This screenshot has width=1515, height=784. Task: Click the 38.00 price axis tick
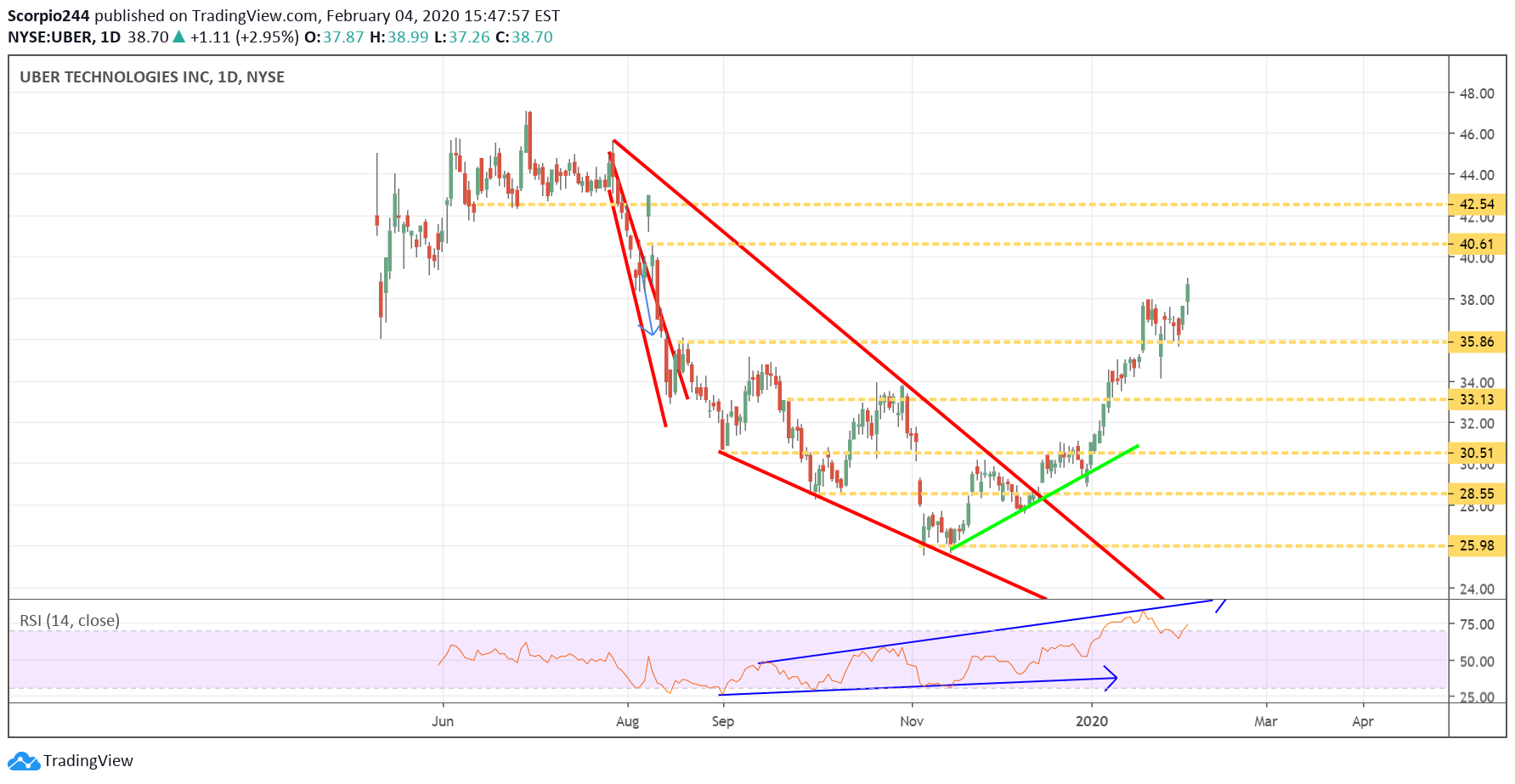[x=1477, y=300]
